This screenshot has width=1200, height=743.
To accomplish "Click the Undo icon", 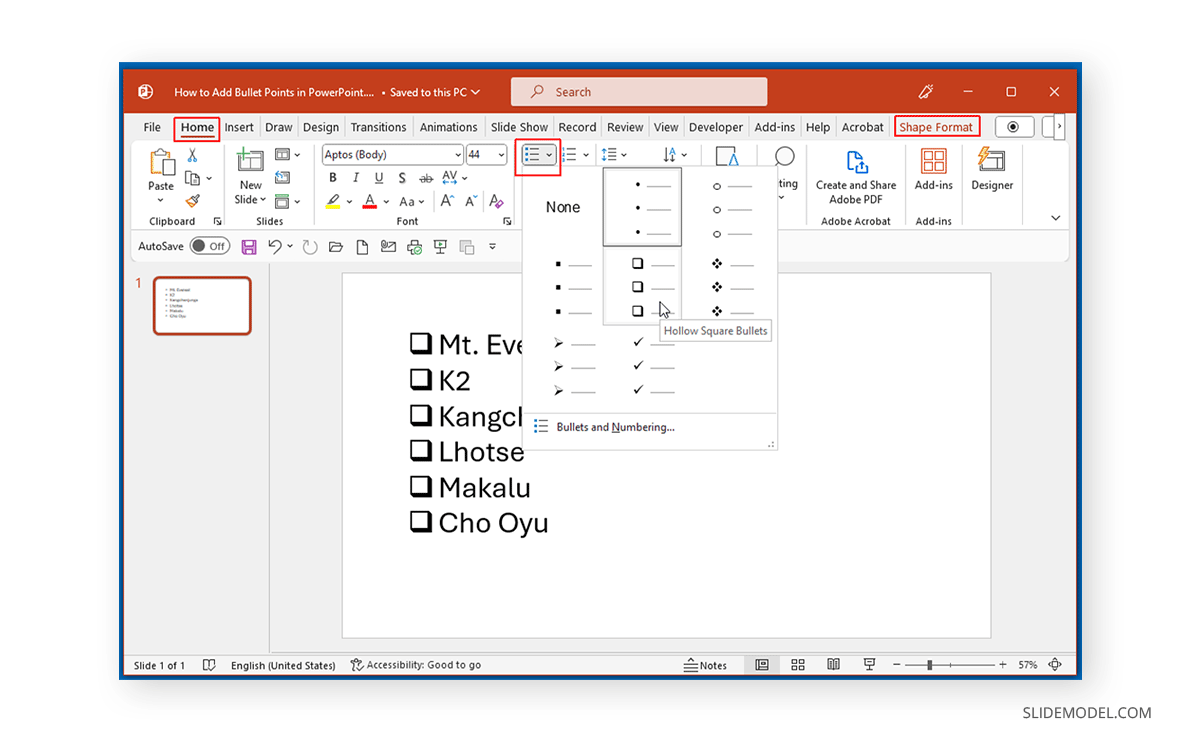I will [277, 245].
